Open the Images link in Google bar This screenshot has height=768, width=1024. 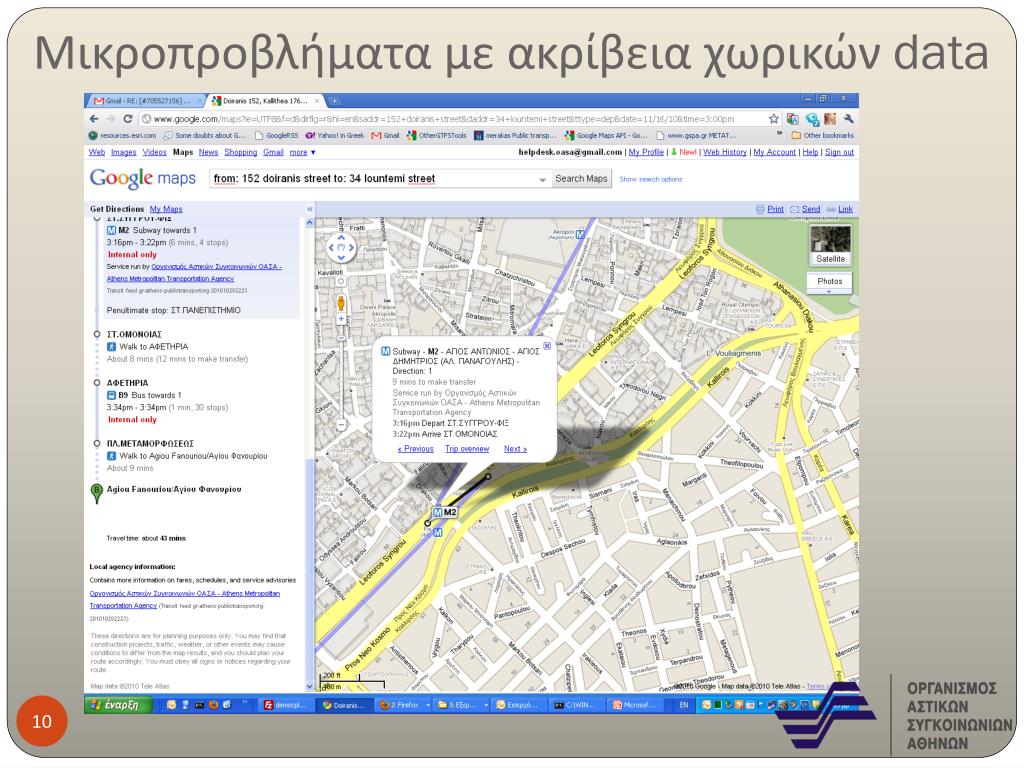(123, 152)
